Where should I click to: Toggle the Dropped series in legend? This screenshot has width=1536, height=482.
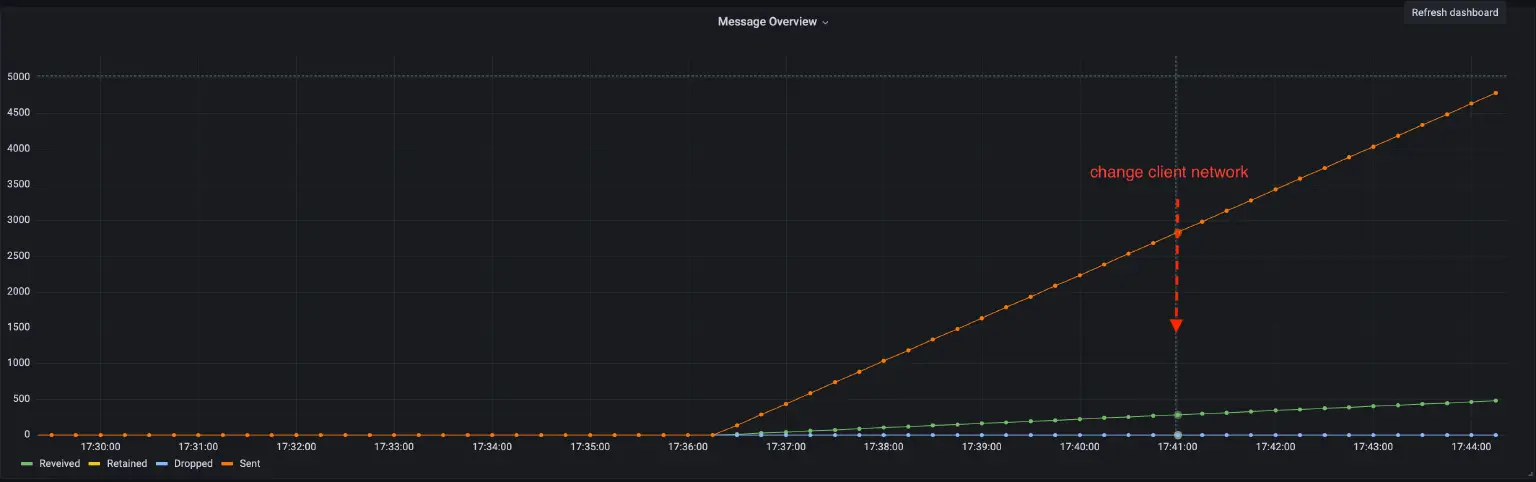click(x=191, y=464)
